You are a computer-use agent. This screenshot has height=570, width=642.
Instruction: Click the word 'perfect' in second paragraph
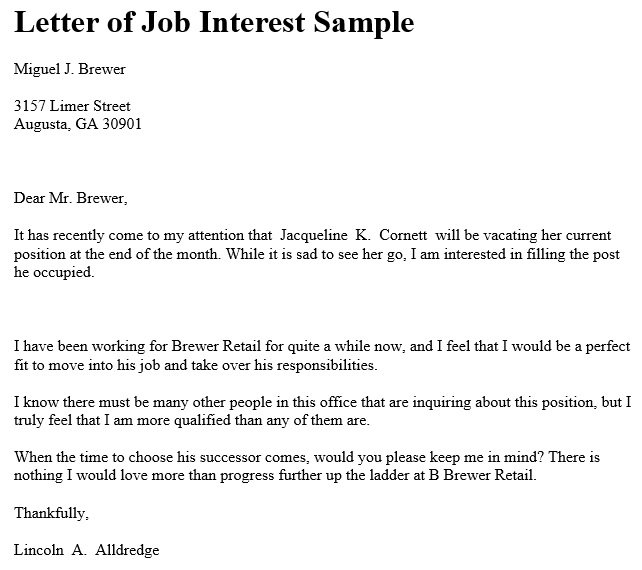[x=608, y=347]
